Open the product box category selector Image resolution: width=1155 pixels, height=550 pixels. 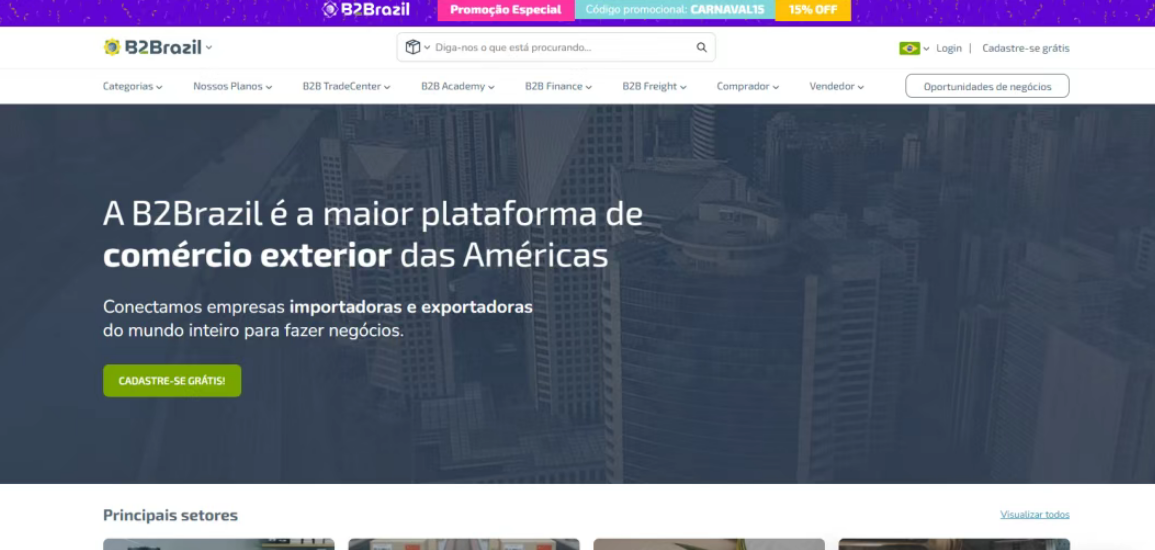click(416, 47)
